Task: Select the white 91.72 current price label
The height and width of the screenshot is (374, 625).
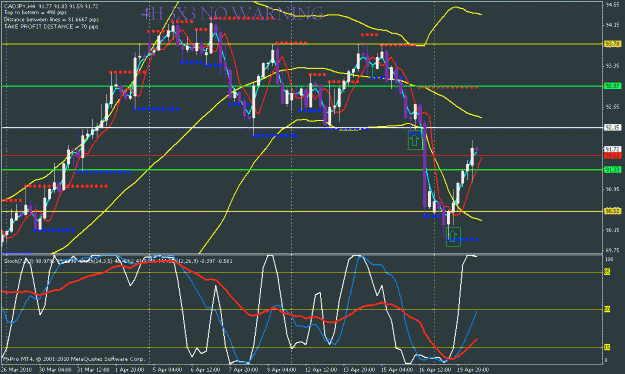Action: pyautogui.click(x=613, y=150)
